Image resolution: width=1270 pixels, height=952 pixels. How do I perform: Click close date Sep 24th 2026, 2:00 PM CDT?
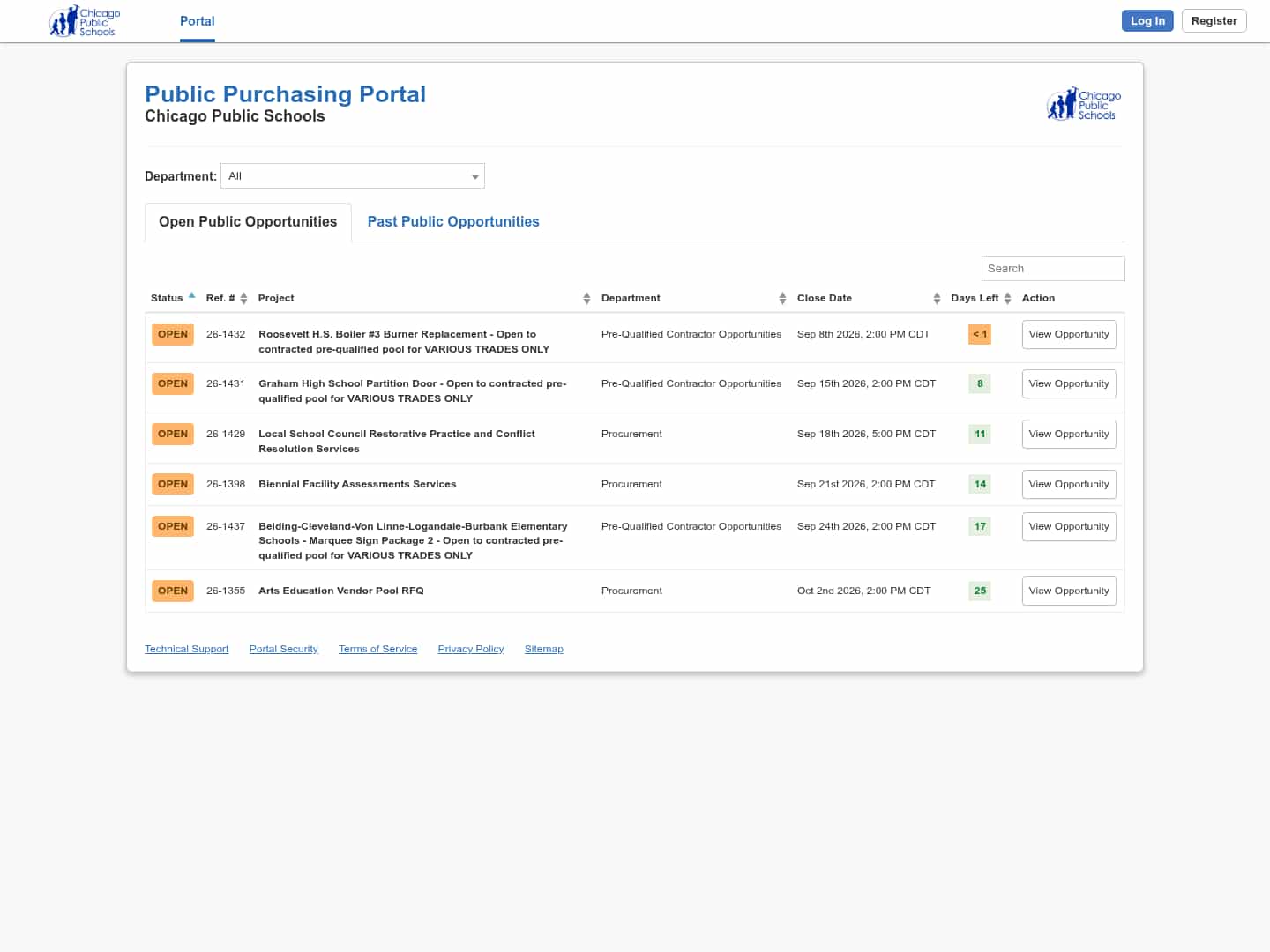pyautogui.click(x=866, y=527)
